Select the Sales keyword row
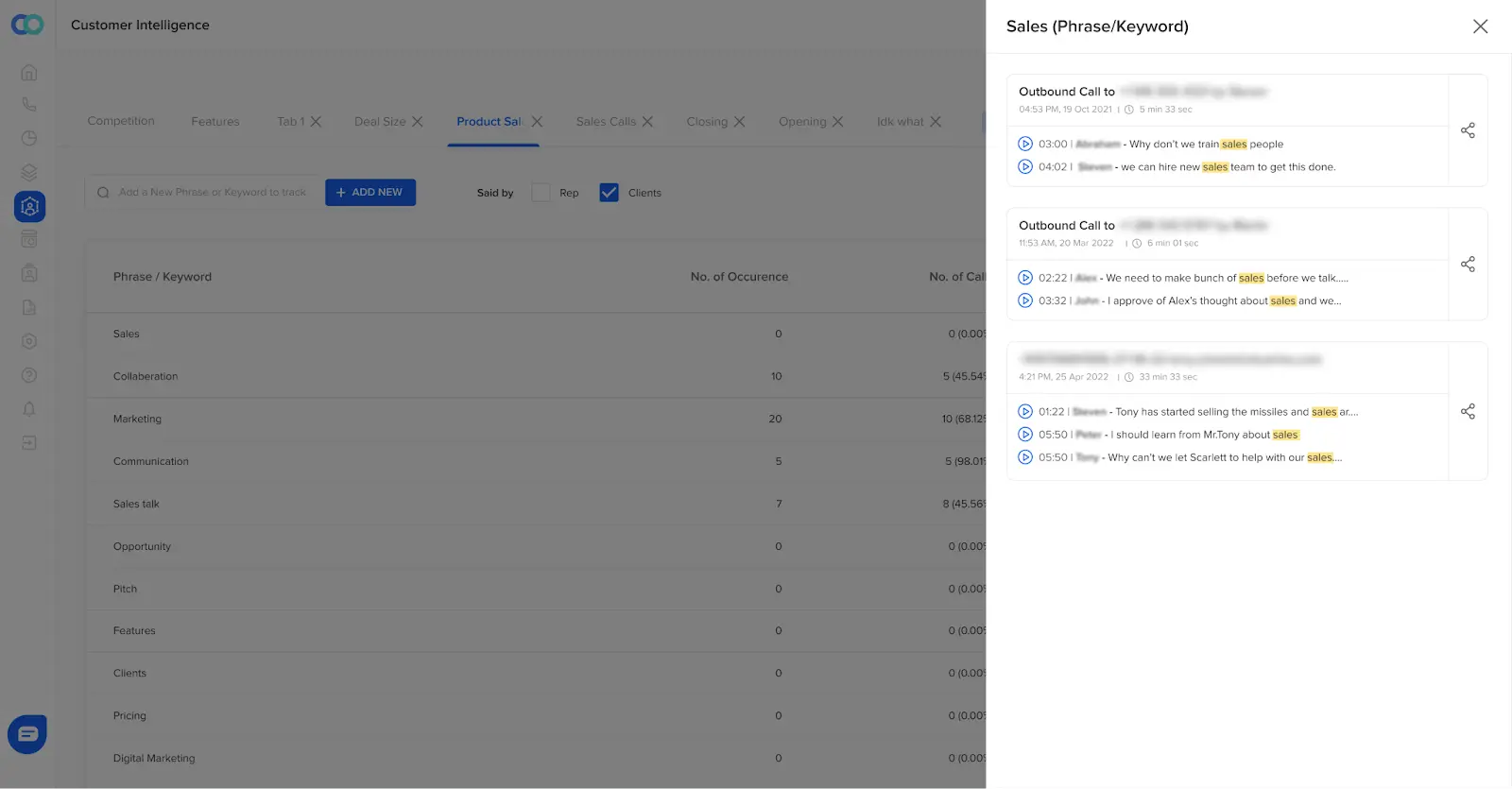This screenshot has width=1512, height=789. pyautogui.click(x=536, y=334)
